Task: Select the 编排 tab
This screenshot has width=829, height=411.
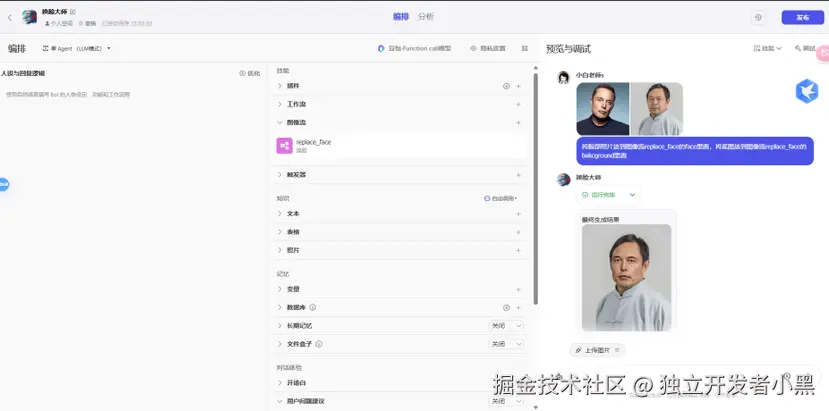Action: tap(400, 17)
